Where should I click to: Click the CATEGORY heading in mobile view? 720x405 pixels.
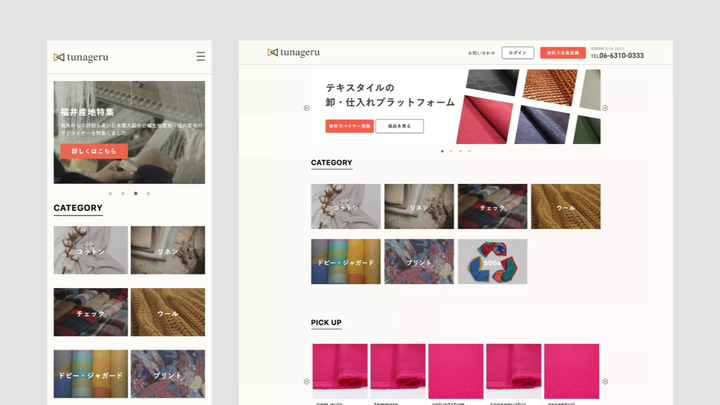[x=78, y=208]
